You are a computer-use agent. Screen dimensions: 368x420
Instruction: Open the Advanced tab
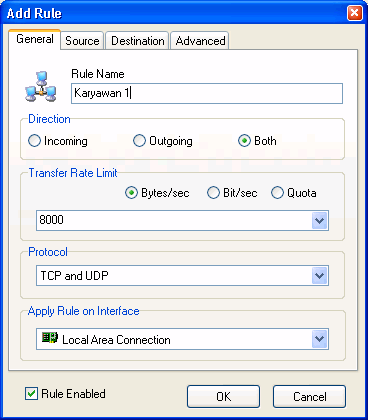[x=200, y=41]
